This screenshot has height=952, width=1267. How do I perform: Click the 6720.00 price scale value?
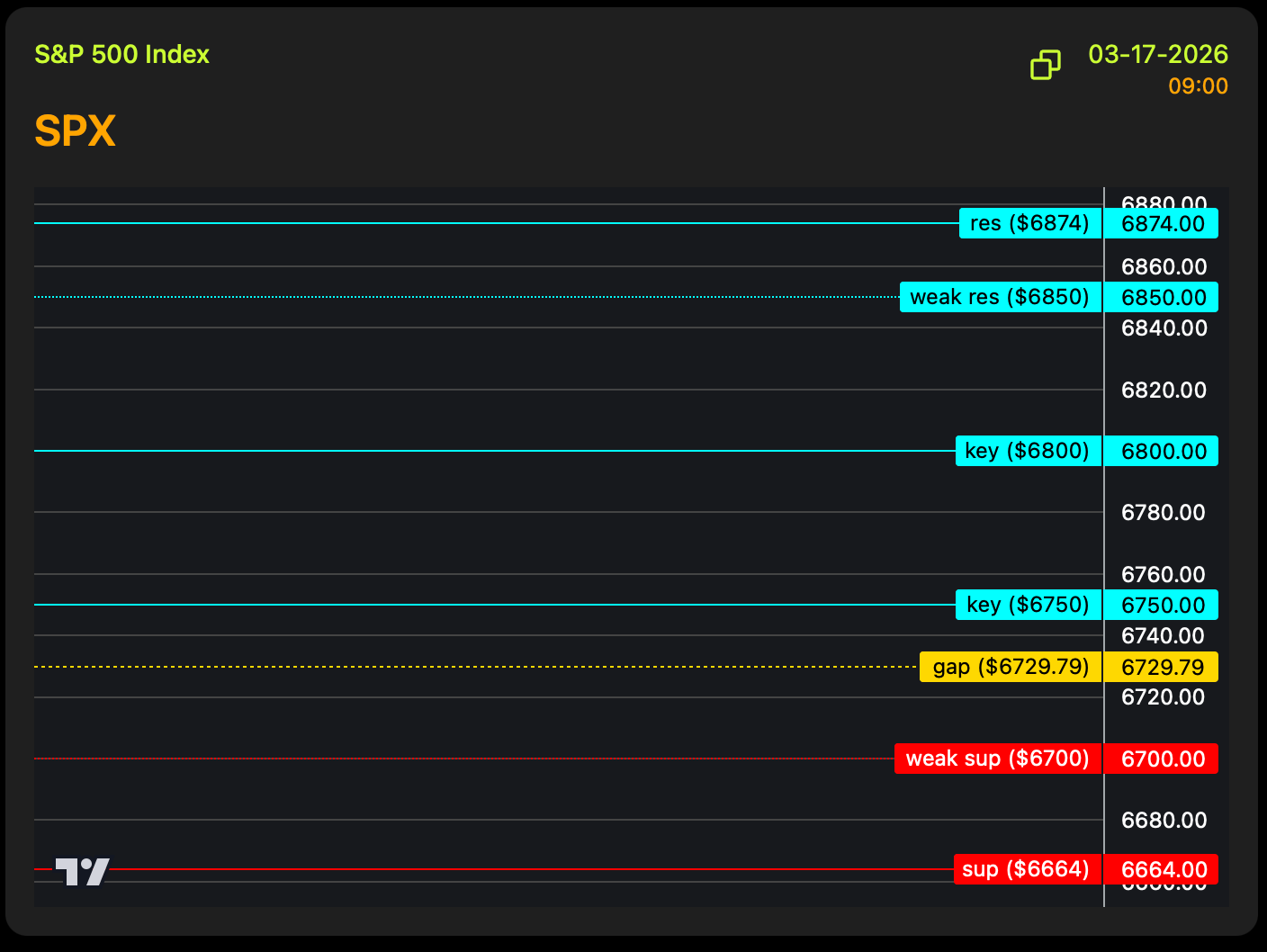[1163, 696]
